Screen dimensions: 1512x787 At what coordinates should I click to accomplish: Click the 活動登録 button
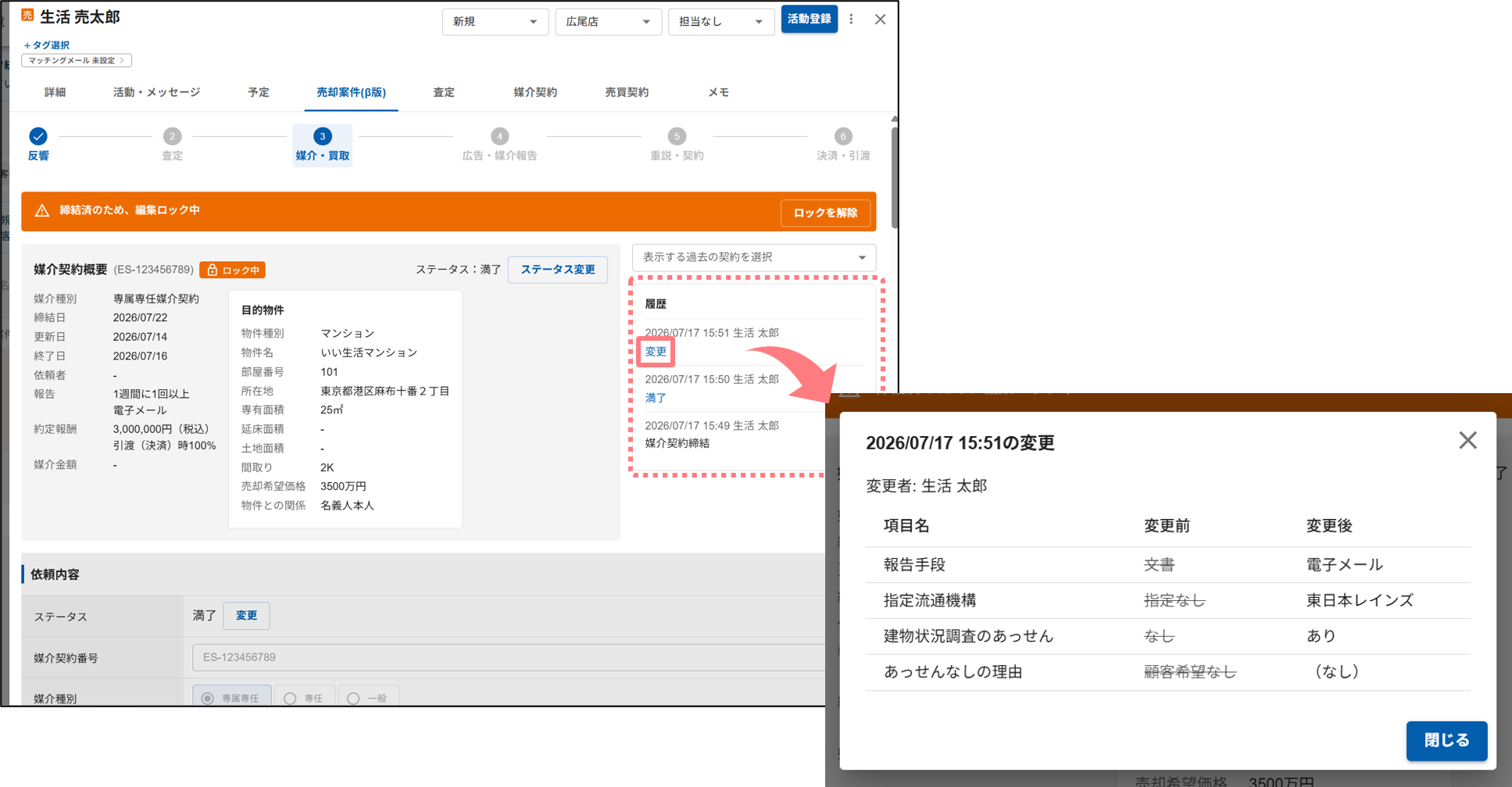click(810, 19)
